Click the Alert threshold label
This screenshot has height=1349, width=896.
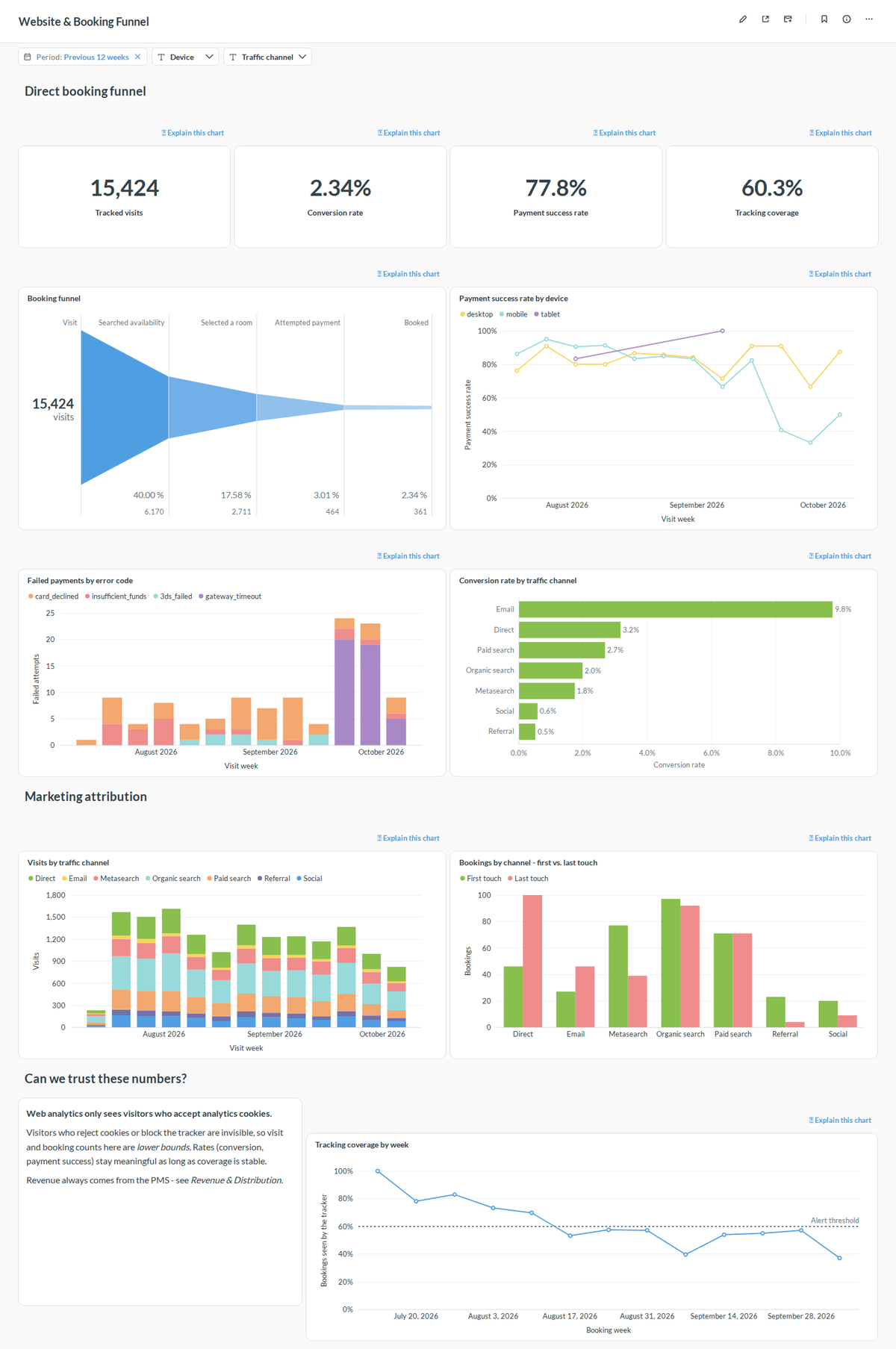835,1221
